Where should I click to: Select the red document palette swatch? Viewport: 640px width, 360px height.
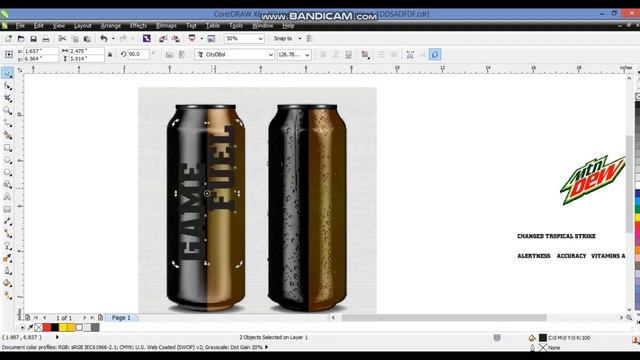(47, 327)
